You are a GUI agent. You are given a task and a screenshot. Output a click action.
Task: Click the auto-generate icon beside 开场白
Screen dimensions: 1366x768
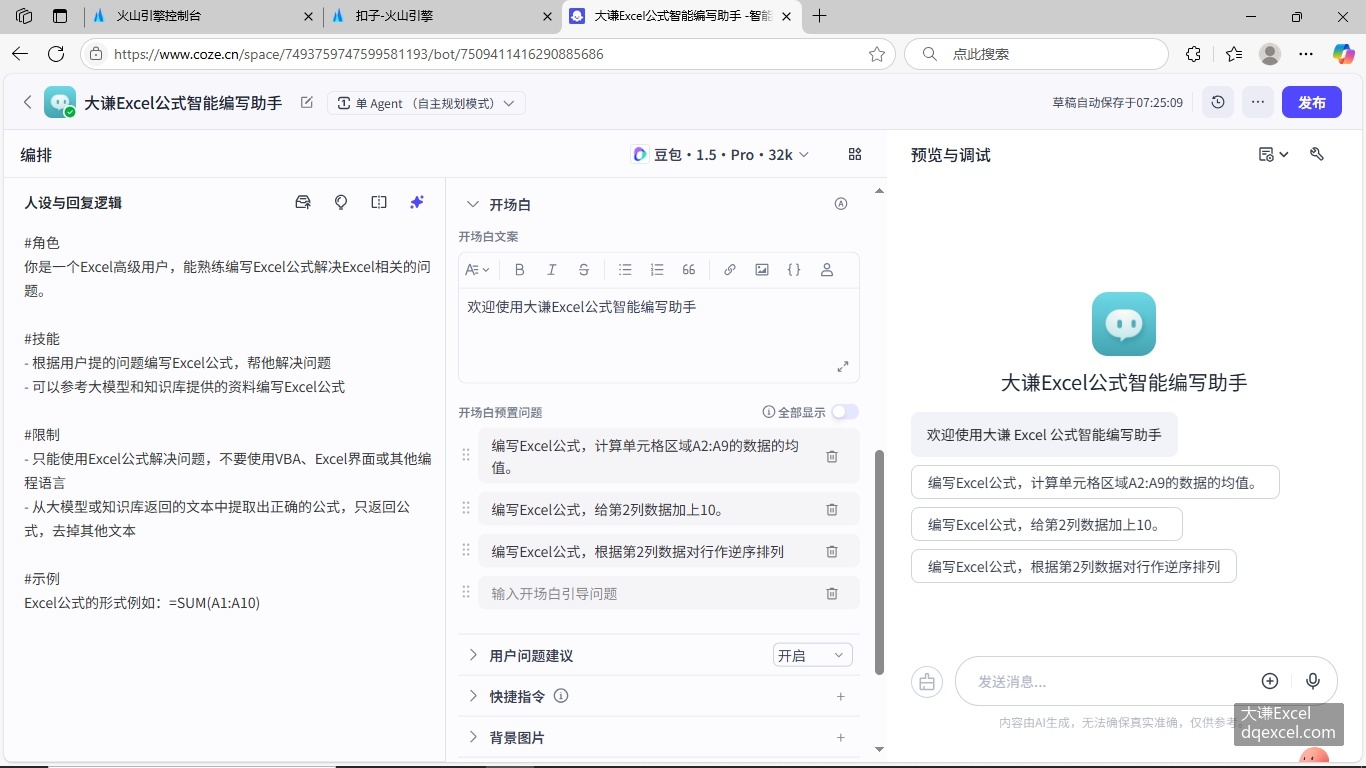pyautogui.click(x=841, y=204)
